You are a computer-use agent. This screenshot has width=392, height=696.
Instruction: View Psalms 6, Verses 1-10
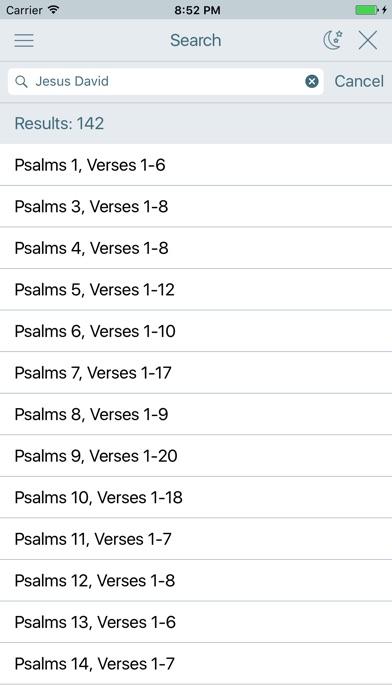click(x=196, y=331)
